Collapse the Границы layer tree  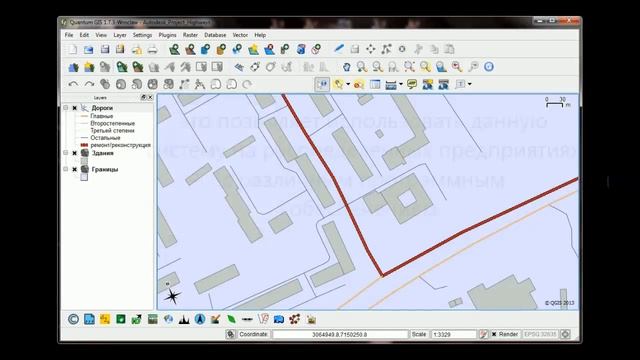[x=66, y=169]
